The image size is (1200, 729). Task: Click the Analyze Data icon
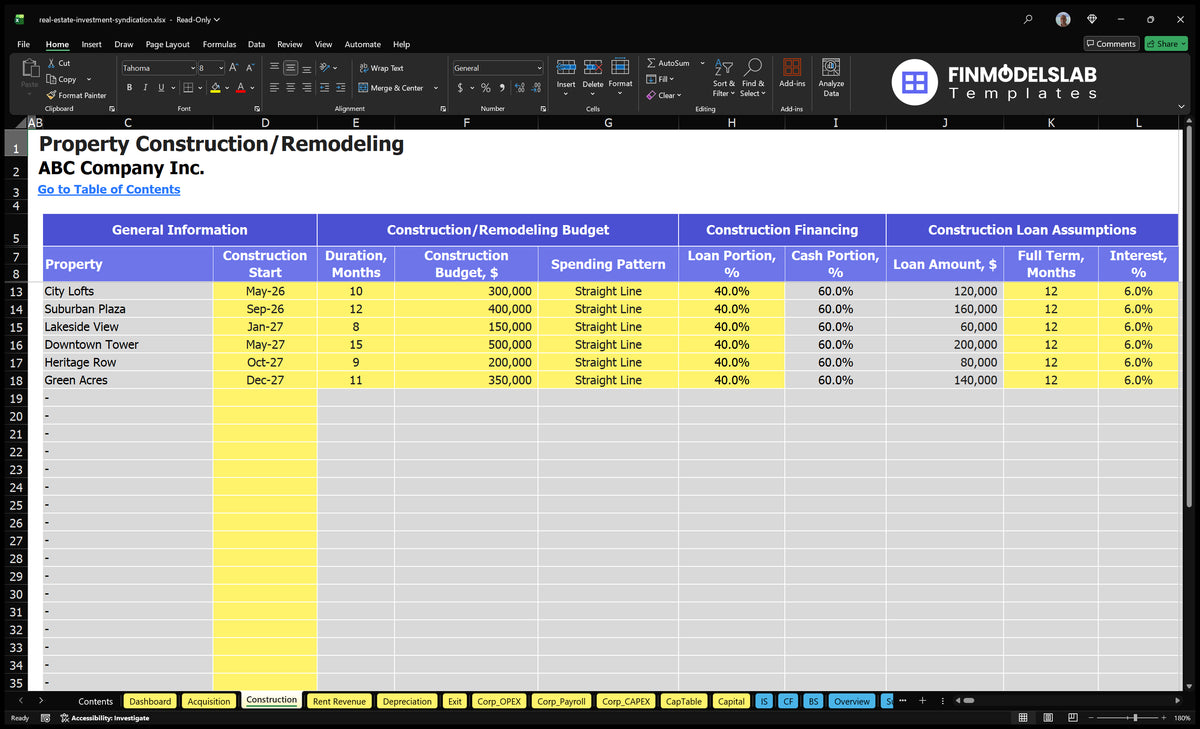point(831,67)
